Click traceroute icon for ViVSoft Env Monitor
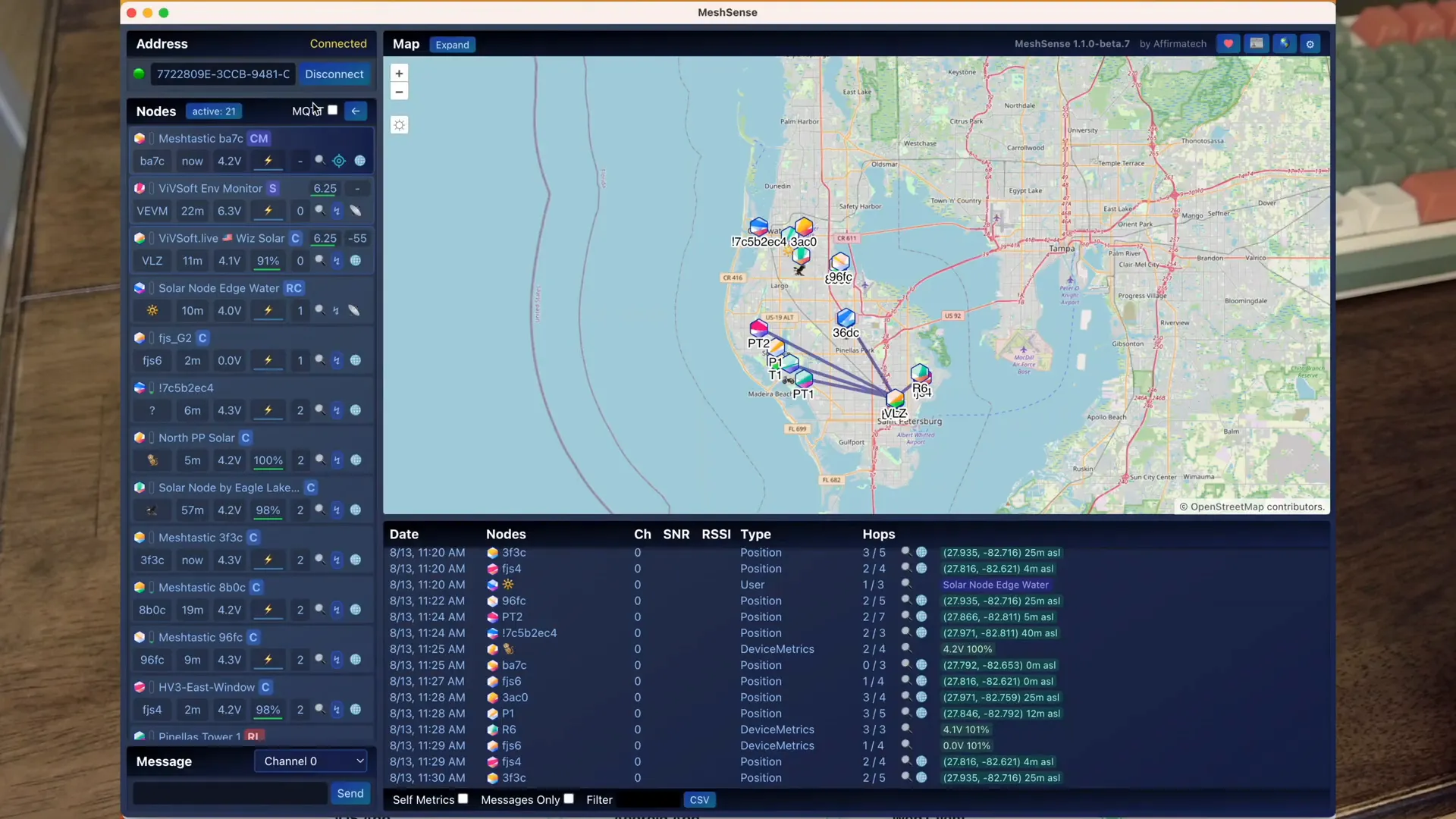 (x=337, y=211)
